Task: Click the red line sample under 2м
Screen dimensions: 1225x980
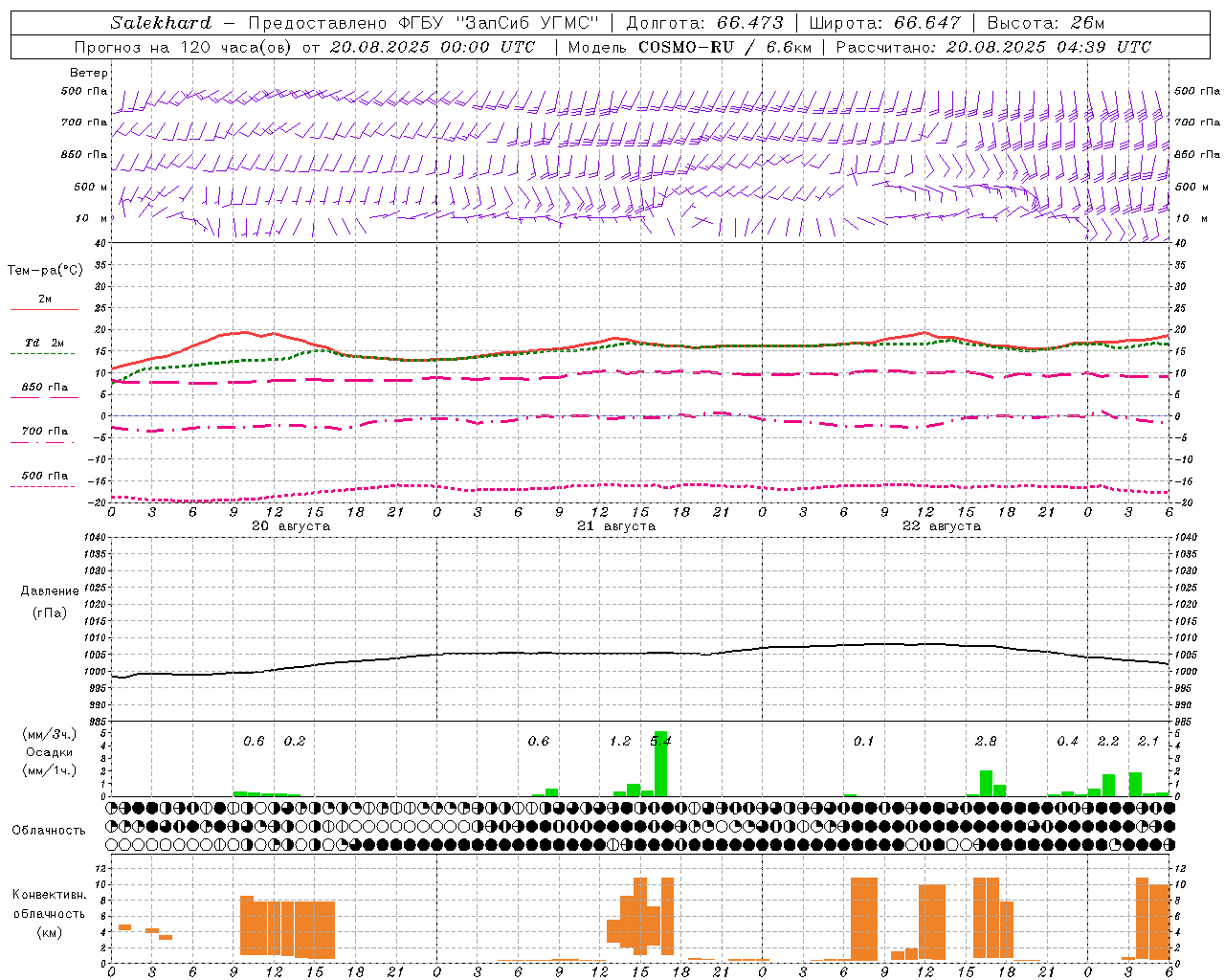Action: point(44,309)
